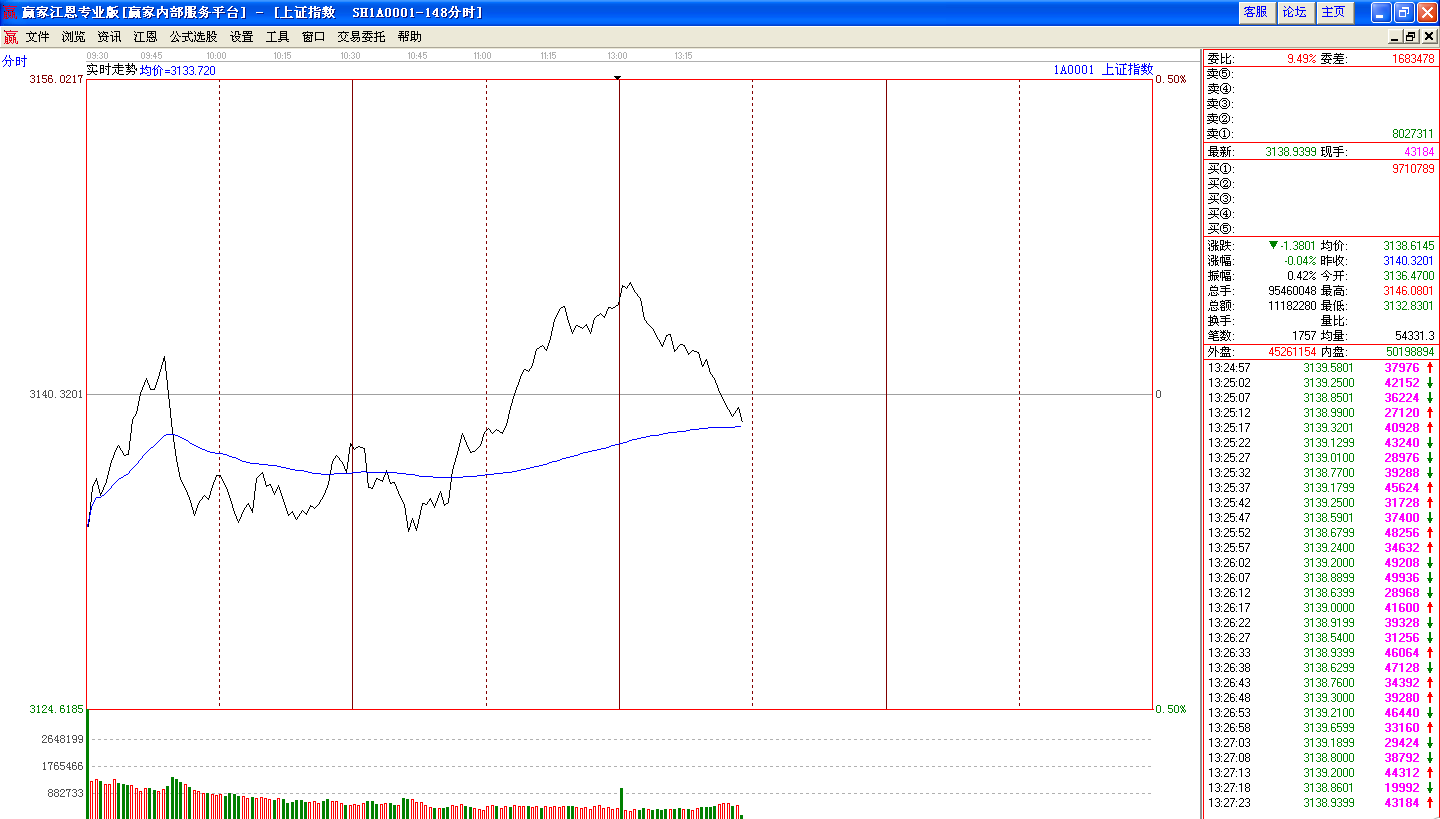Screen dimensions: 1440x819
Task: Click the 主页 button in title bar
Action: (x=1333, y=12)
